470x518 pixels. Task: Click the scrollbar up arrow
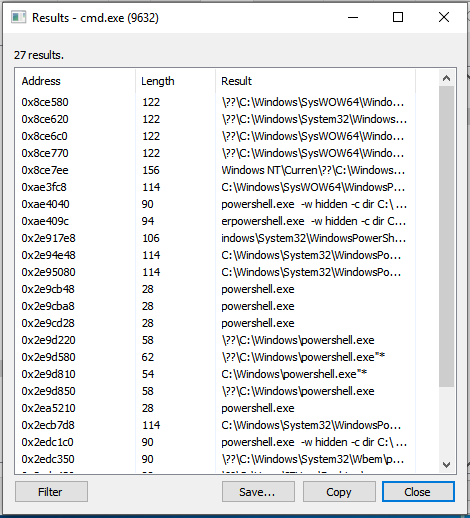[446, 78]
